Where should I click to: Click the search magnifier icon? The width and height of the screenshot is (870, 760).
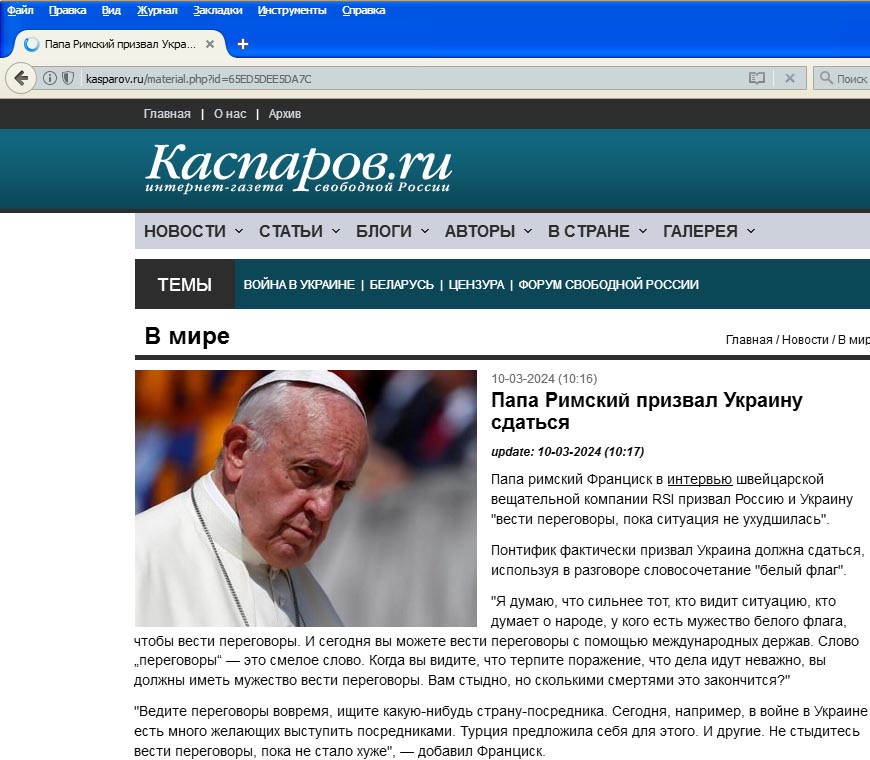click(826, 78)
